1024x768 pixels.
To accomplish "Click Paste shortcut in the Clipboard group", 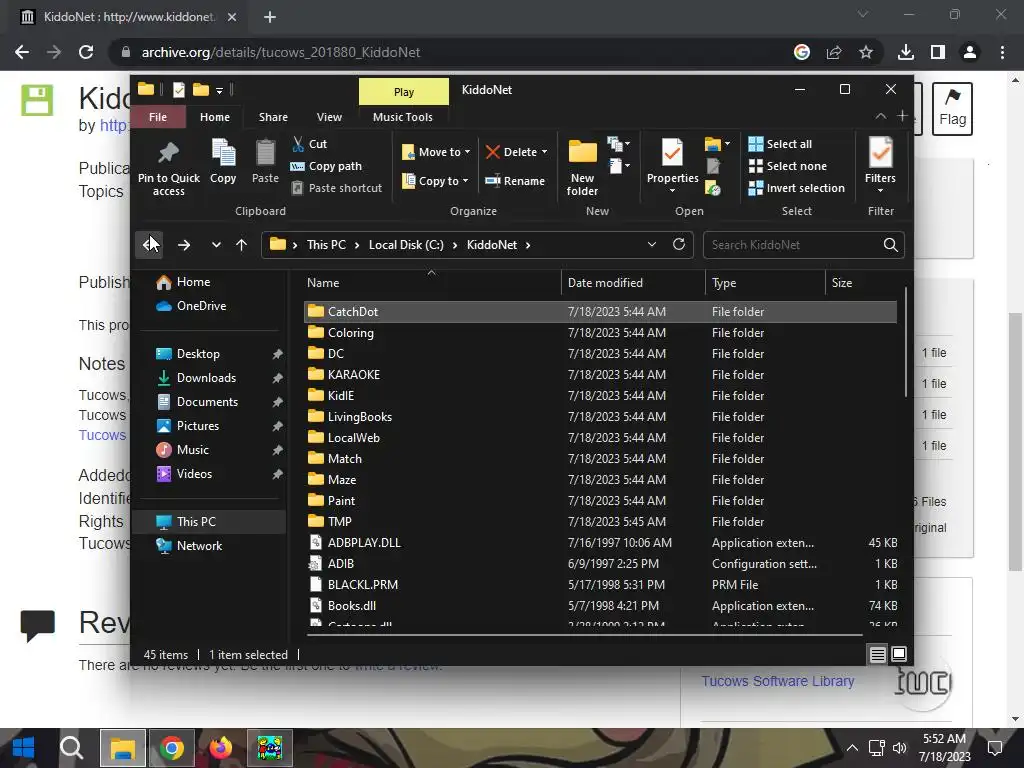I will tap(337, 188).
